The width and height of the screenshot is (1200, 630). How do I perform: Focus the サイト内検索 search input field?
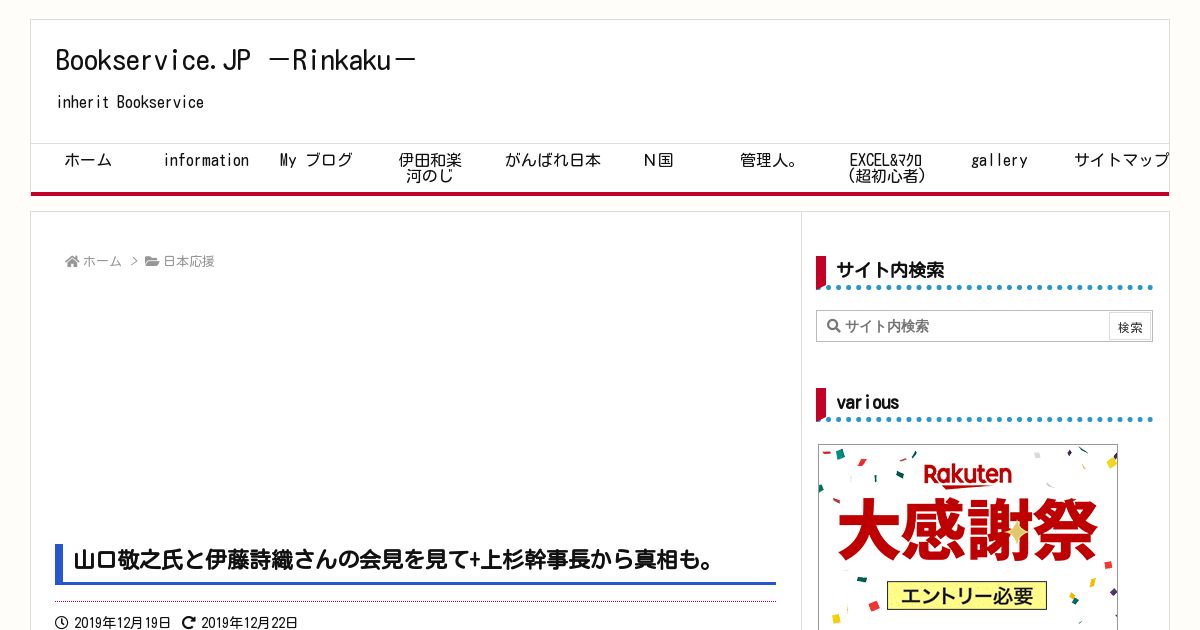click(x=963, y=326)
